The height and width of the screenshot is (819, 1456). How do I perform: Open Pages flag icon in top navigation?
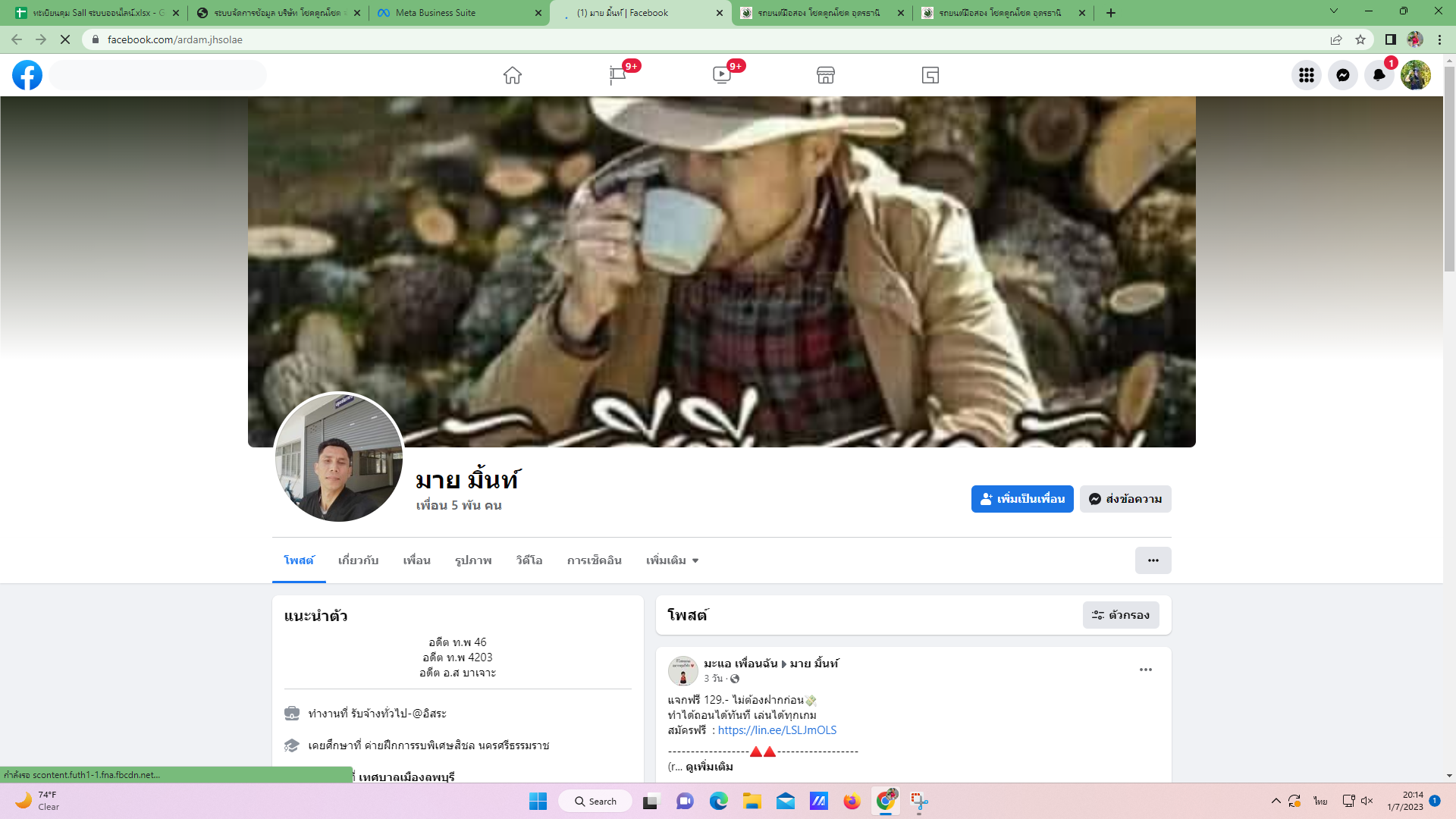(617, 75)
